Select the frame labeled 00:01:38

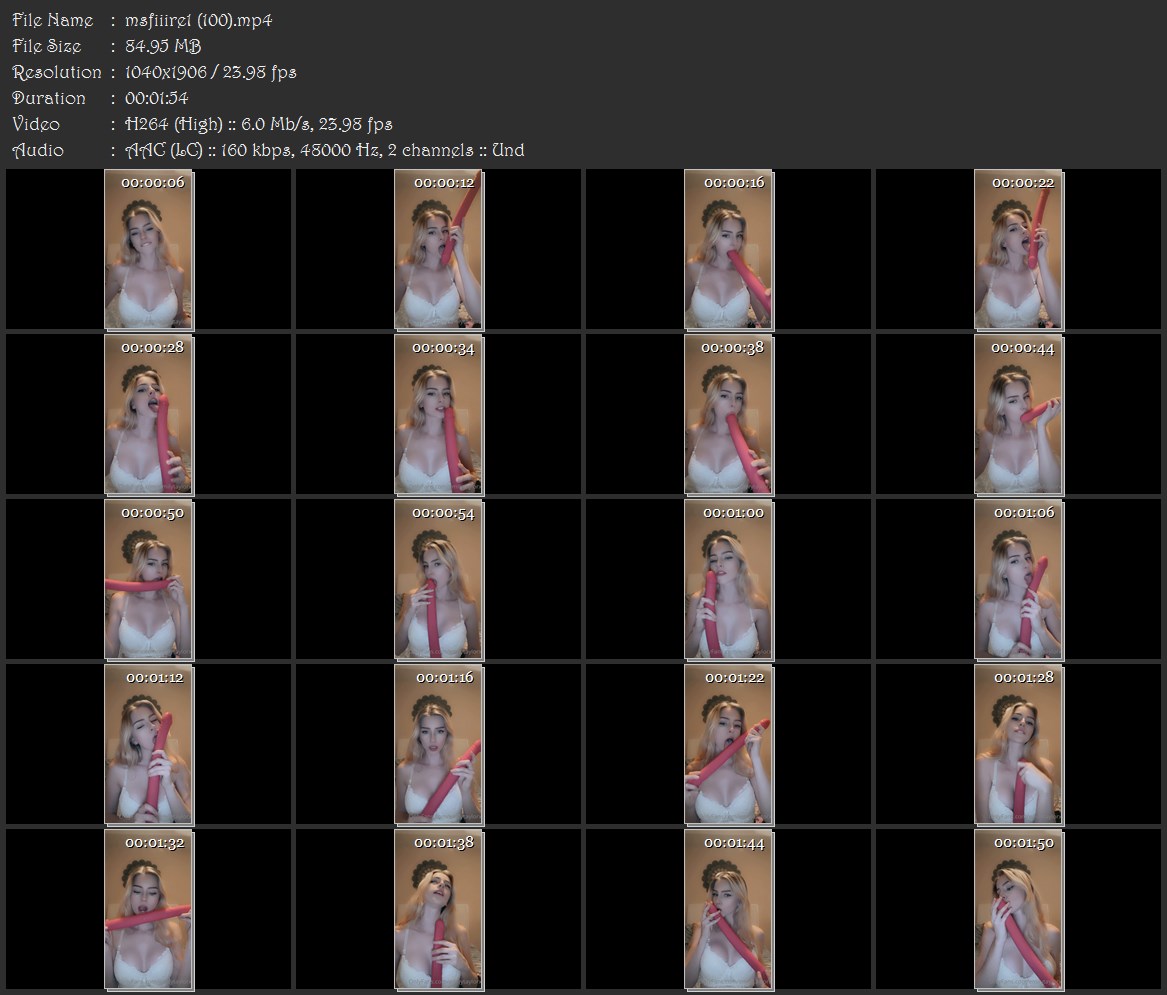click(438, 910)
